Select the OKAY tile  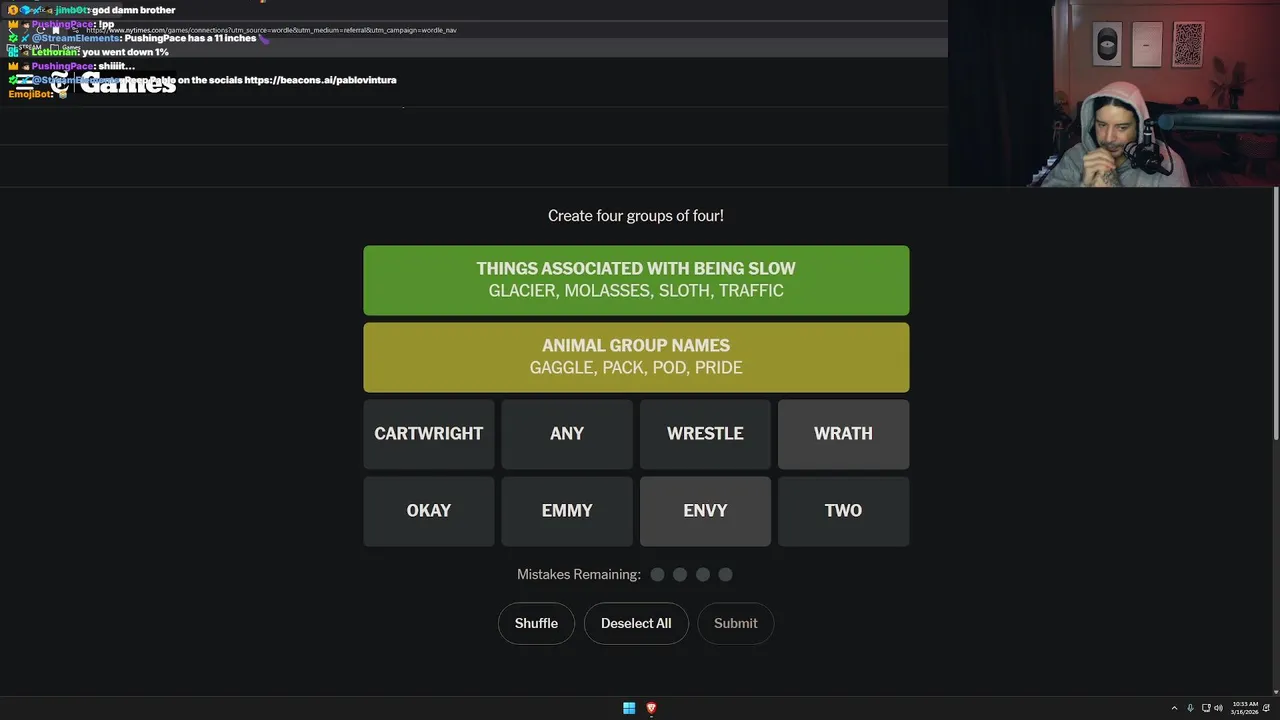coord(429,511)
